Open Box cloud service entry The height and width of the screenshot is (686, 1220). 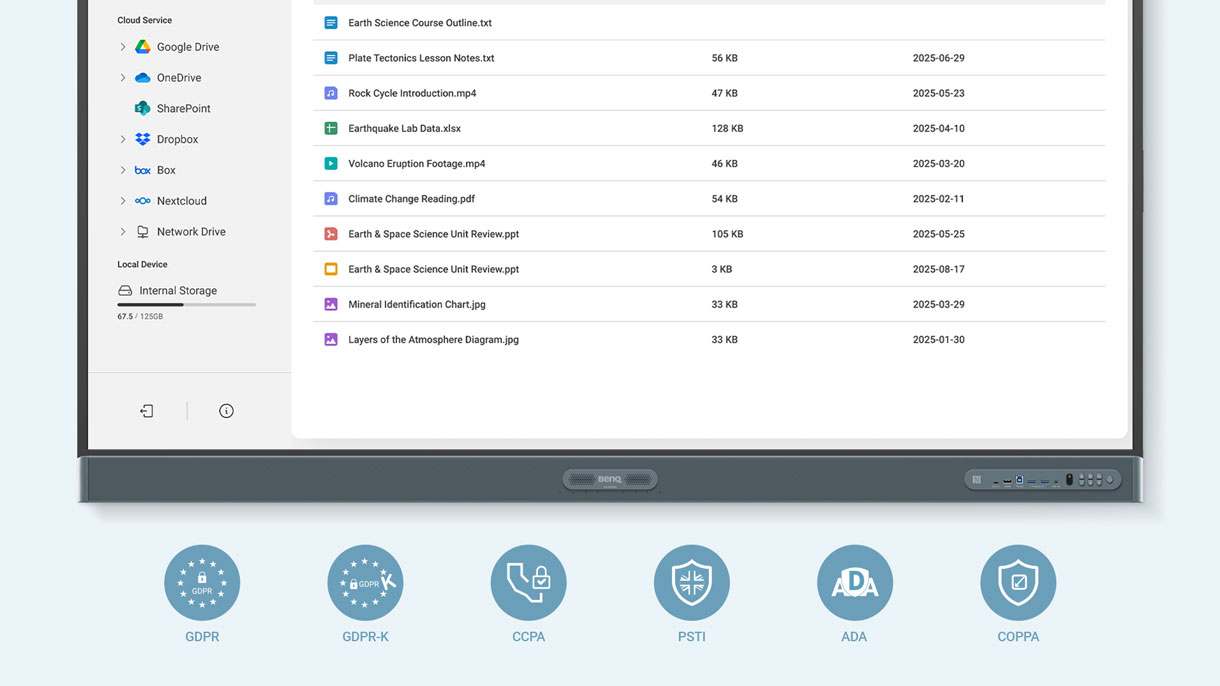click(x=165, y=170)
